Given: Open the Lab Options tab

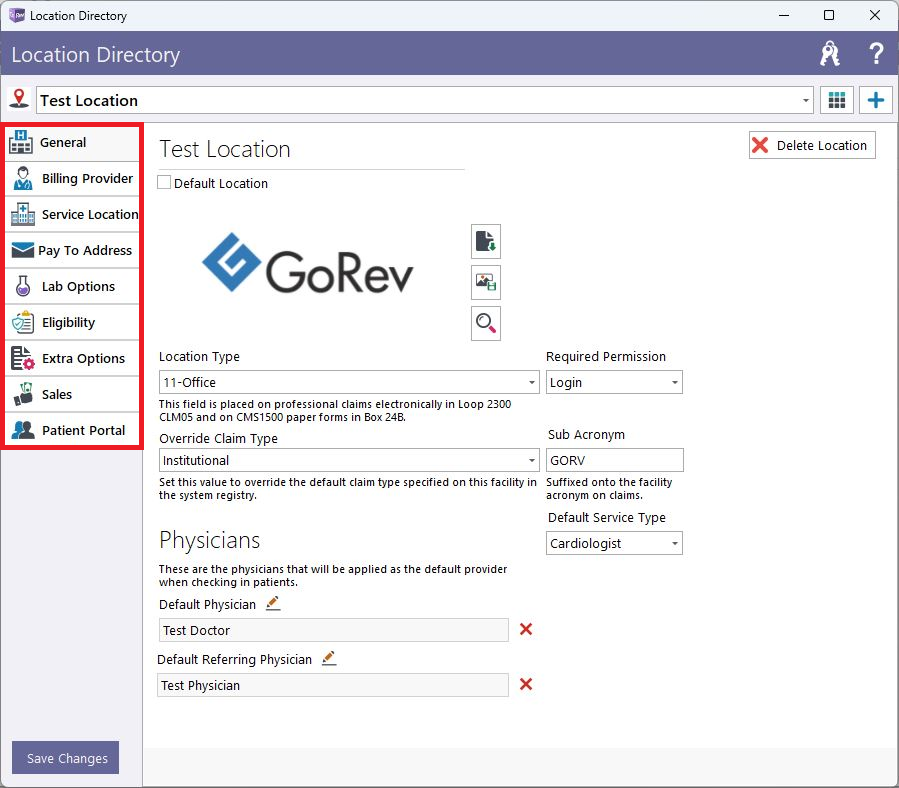Looking at the screenshot, I should pyautogui.click(x=73, y=287).
